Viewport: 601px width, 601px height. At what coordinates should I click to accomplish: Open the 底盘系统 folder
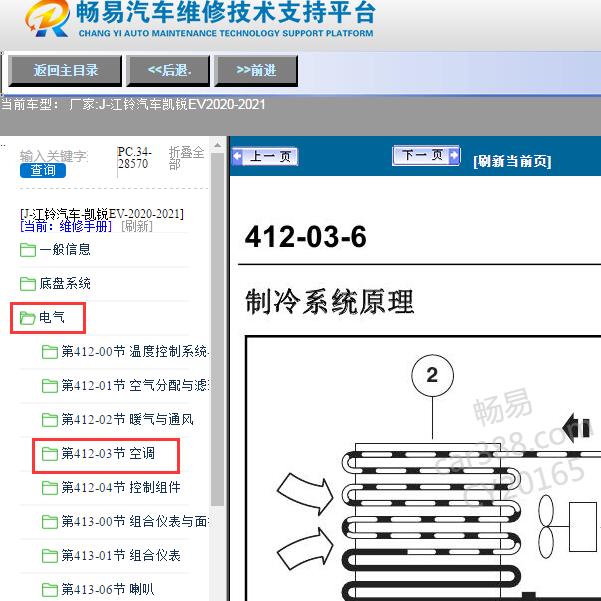(65, 284)
